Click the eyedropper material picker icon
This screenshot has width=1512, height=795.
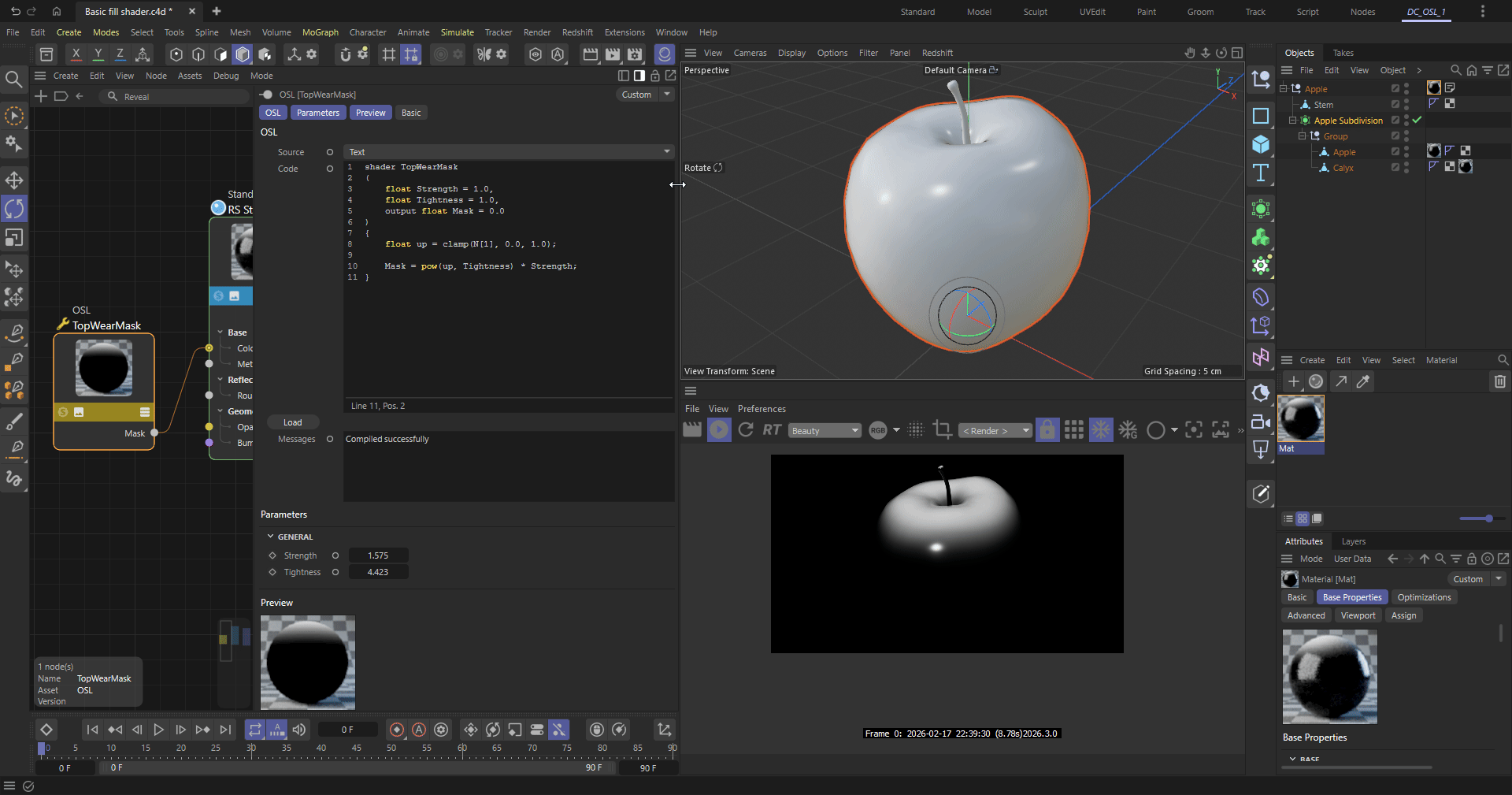tap(1363, 381)
